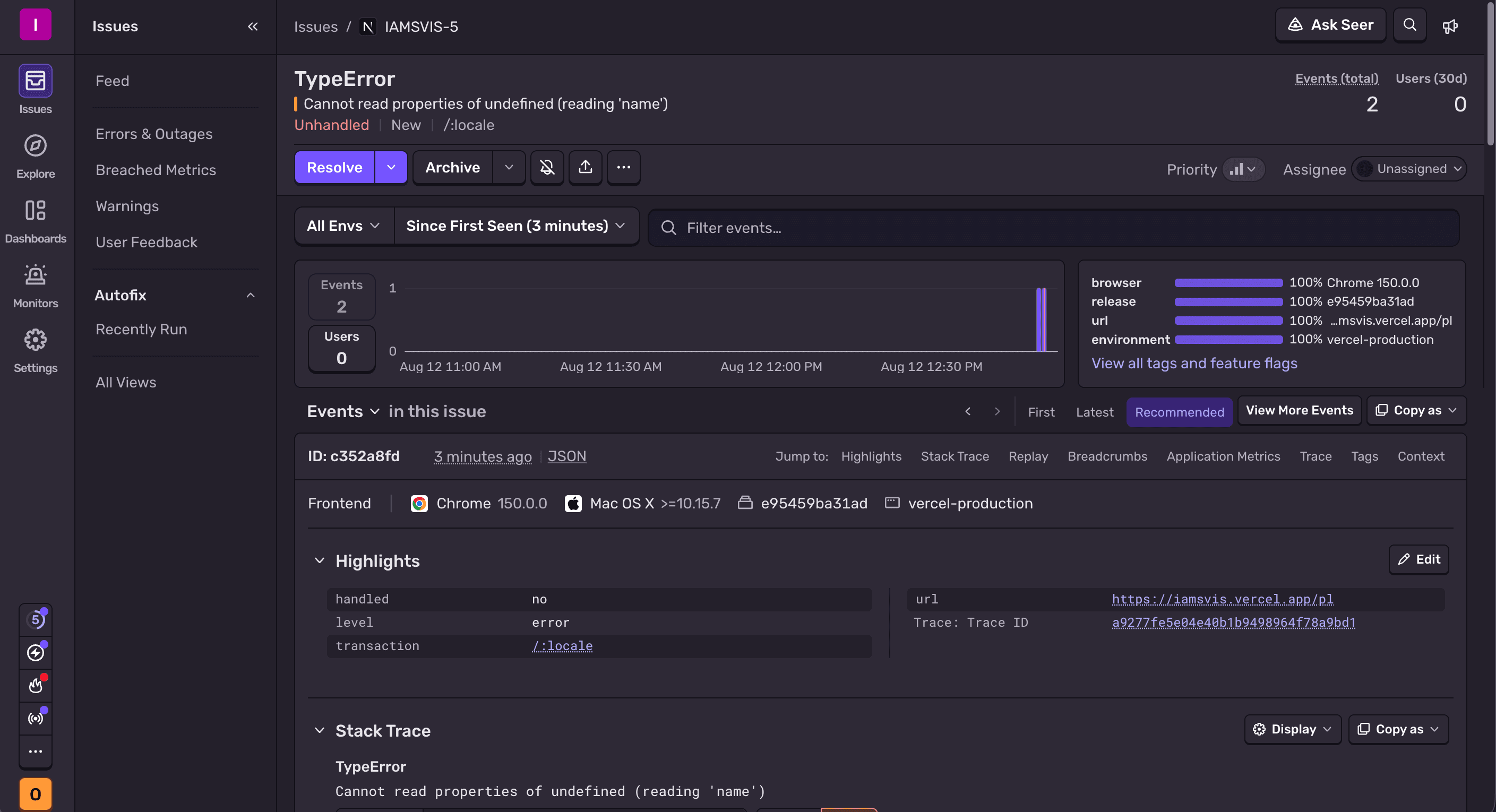The width and height of the screenshot is (1496, 812).
Task: Select the First event option
Action: (x=1041, y=412)
